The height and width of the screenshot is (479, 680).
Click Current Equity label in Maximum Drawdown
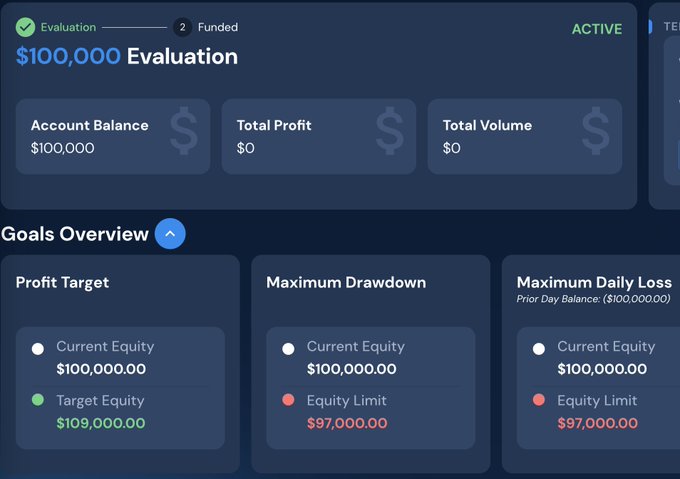356,347
